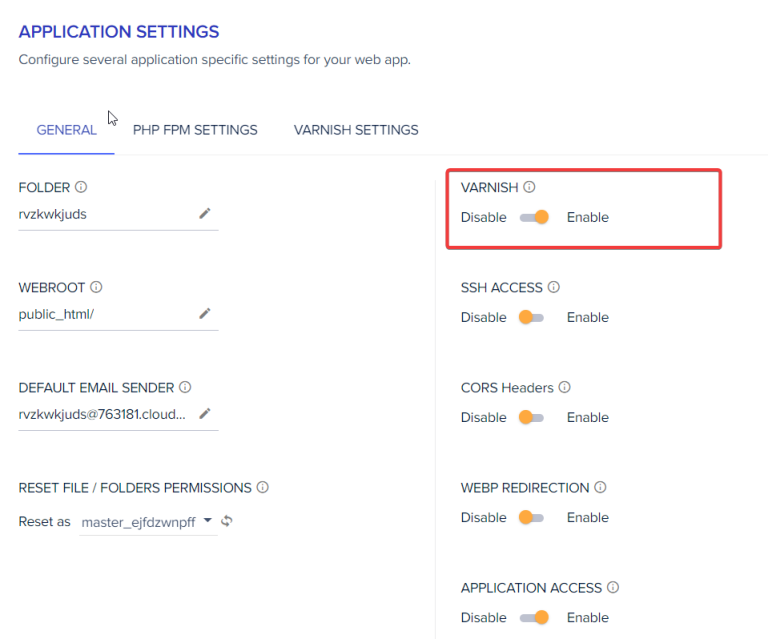Select the GENERAL tab
Screen dimensions: 768x639
pyautogui.click(x=67, y=130)
